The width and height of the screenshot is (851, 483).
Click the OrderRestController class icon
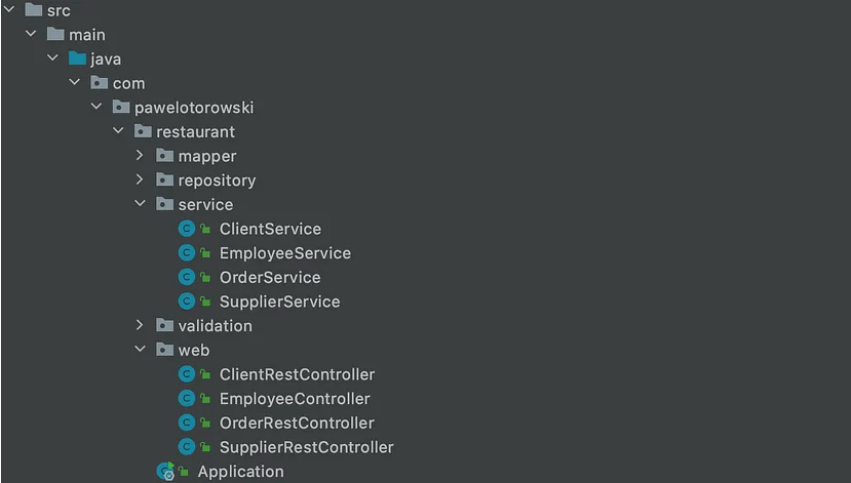(186, 423)
